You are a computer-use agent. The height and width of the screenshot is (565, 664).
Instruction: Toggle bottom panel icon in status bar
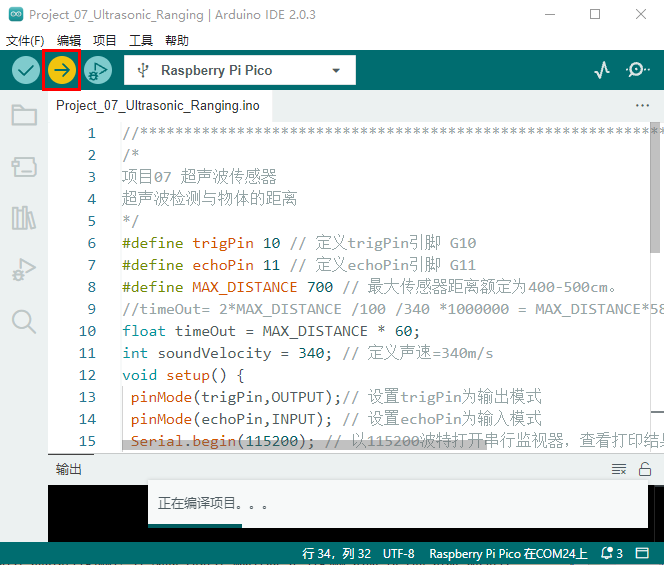tap(642, 553)
